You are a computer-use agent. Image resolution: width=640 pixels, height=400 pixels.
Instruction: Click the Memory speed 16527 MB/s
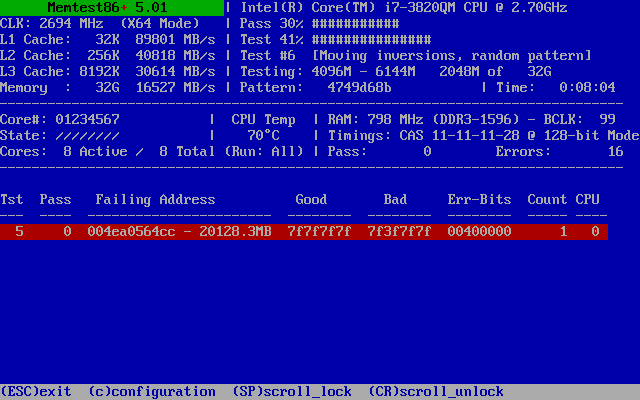[175, 87]
